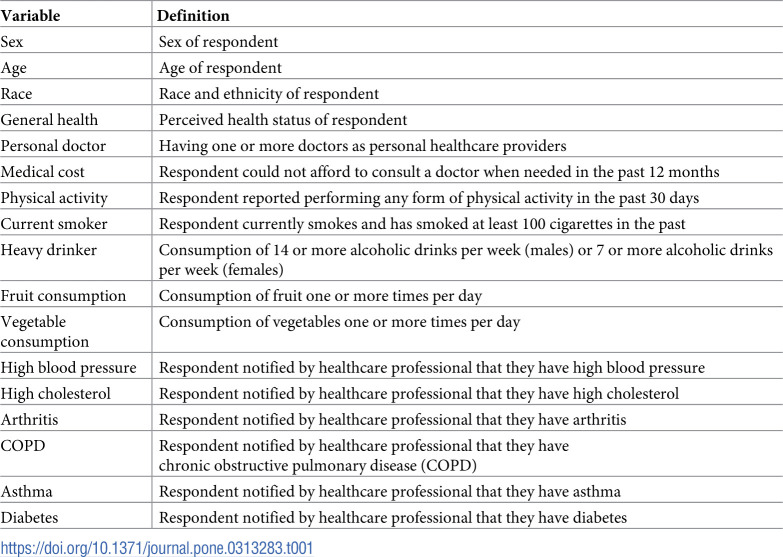Click the Personal doctor variable cell
Image resolution: width=783 pixels, height=557 pixels.
[52, 146]
